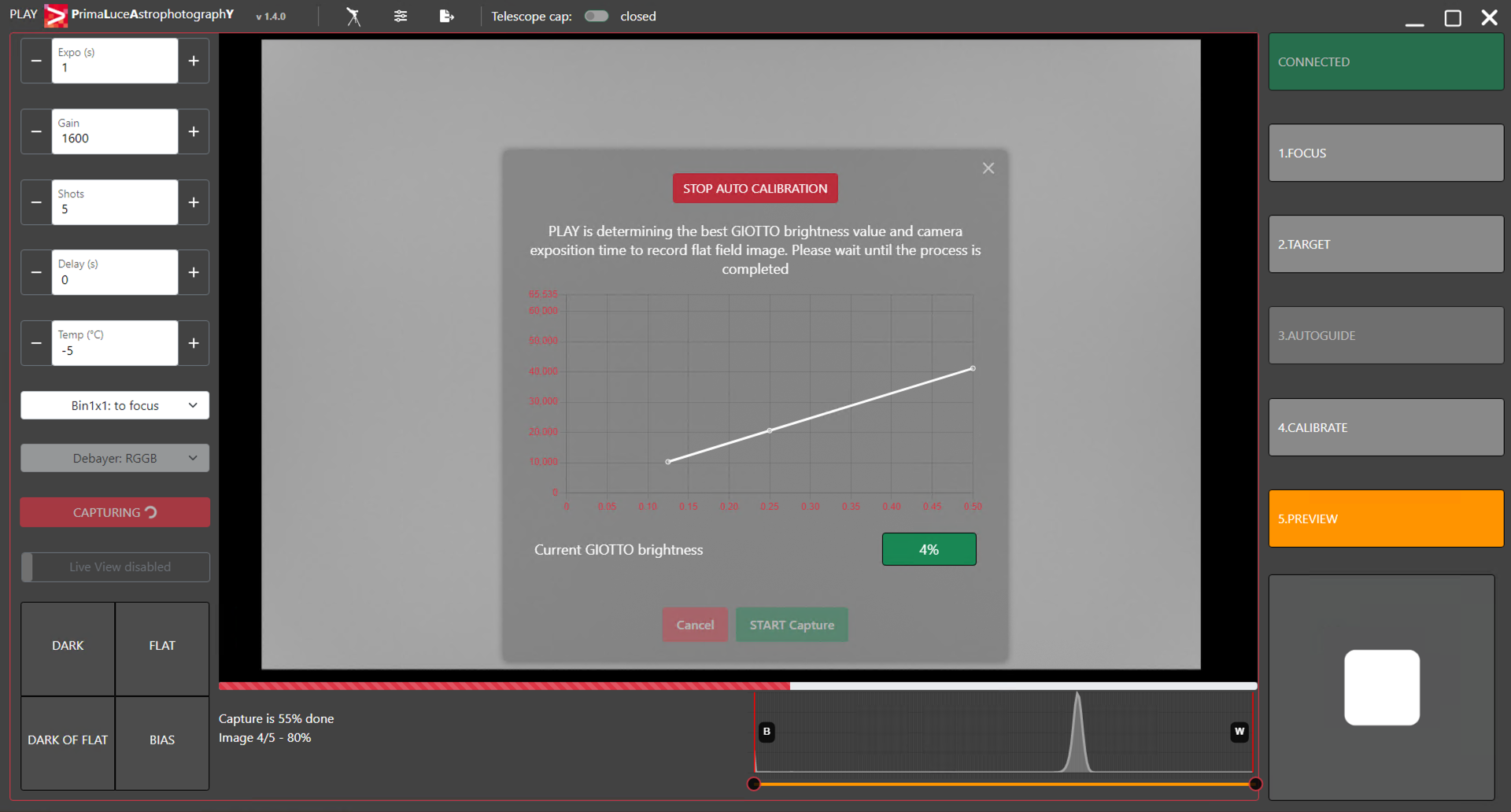The image size is (1511, 812).
Task: Click the CONNECTED status button
Action: pos(1386,61)
